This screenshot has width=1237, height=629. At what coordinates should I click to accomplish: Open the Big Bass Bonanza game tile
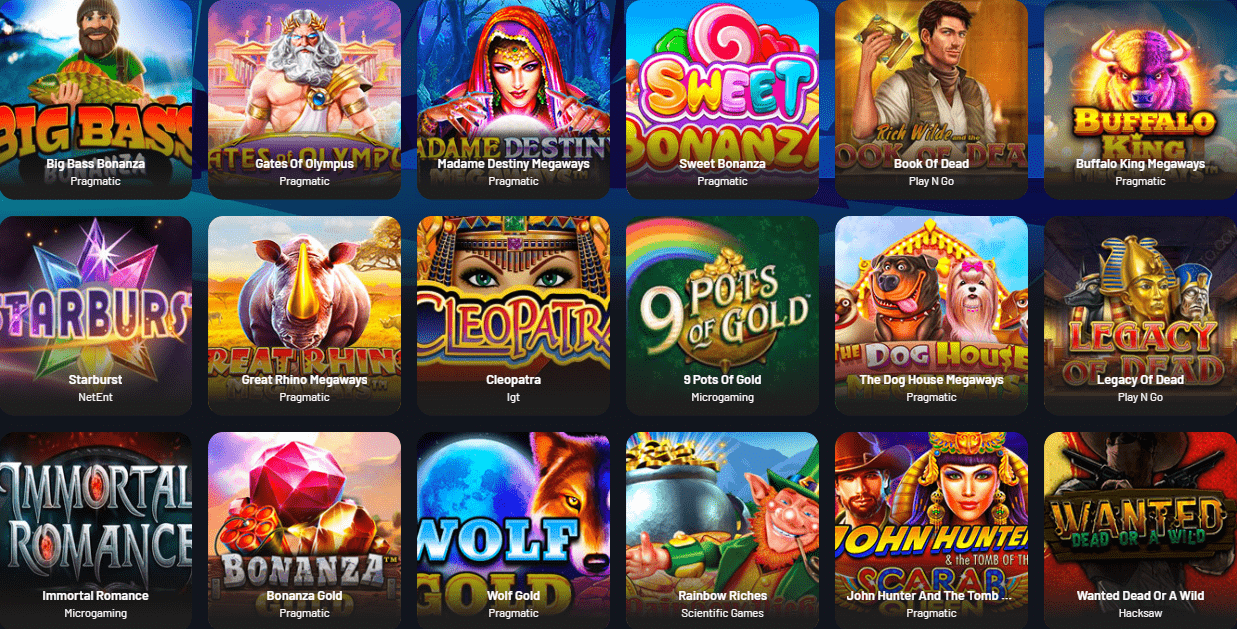click(96, 99)
